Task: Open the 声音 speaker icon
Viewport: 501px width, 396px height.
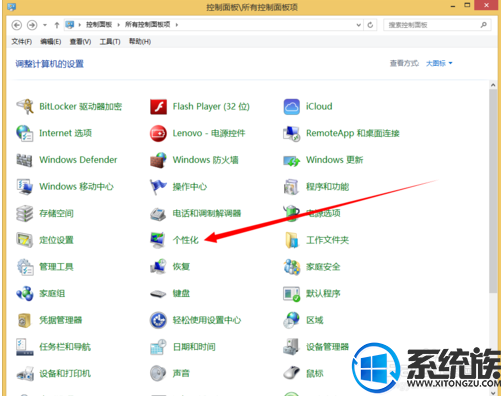Action: coord(158,373)
